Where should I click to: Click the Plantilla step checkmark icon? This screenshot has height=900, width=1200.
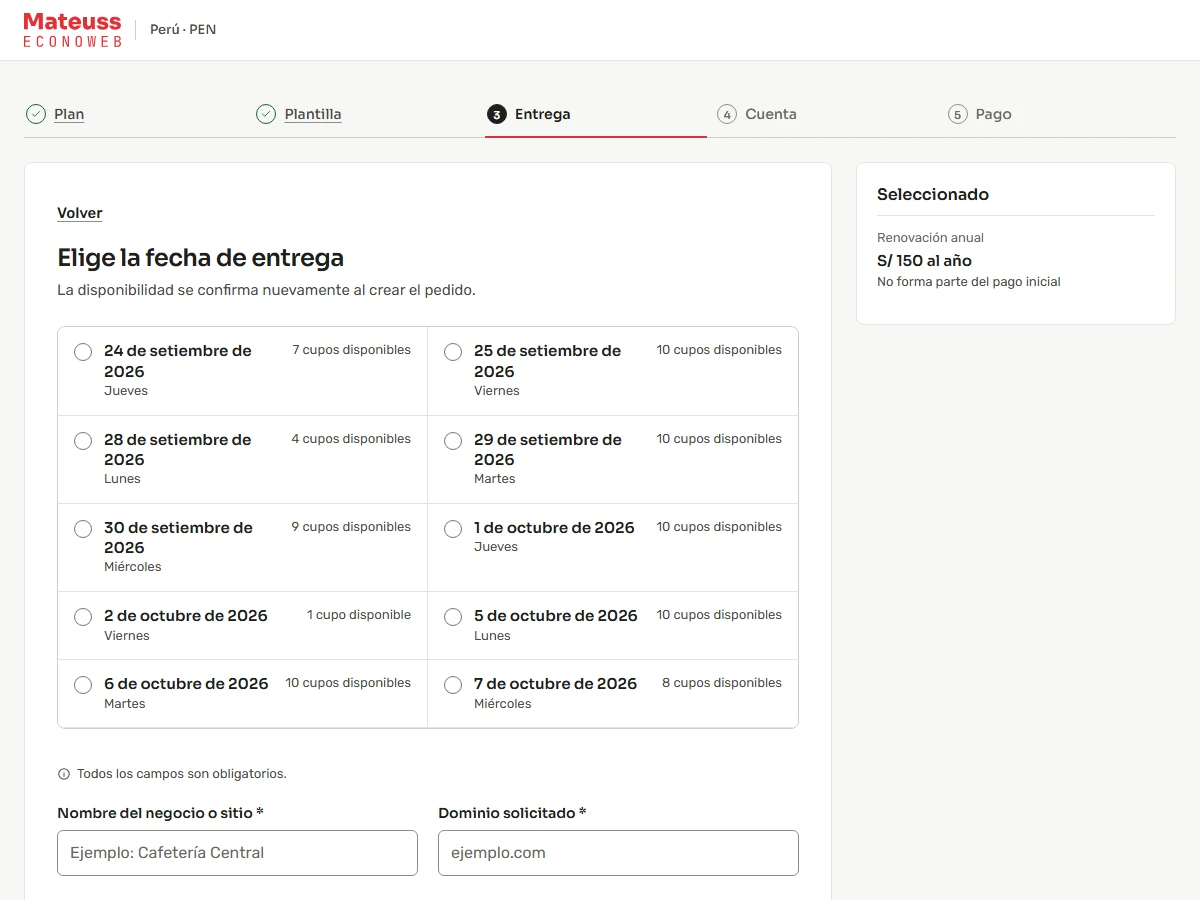pos(266,114)
